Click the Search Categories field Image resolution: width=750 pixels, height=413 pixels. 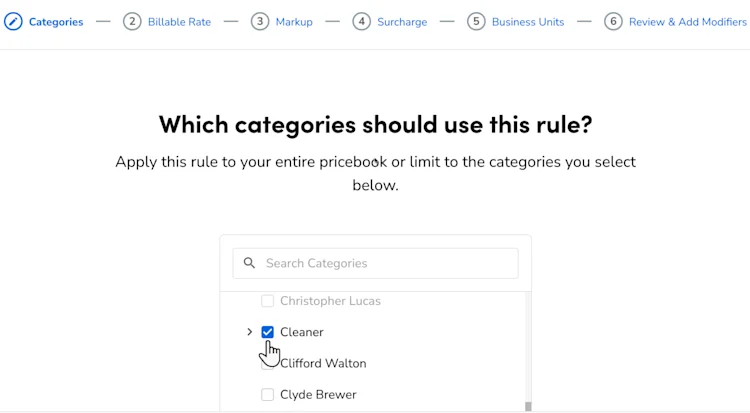click(x=375, y=263)
